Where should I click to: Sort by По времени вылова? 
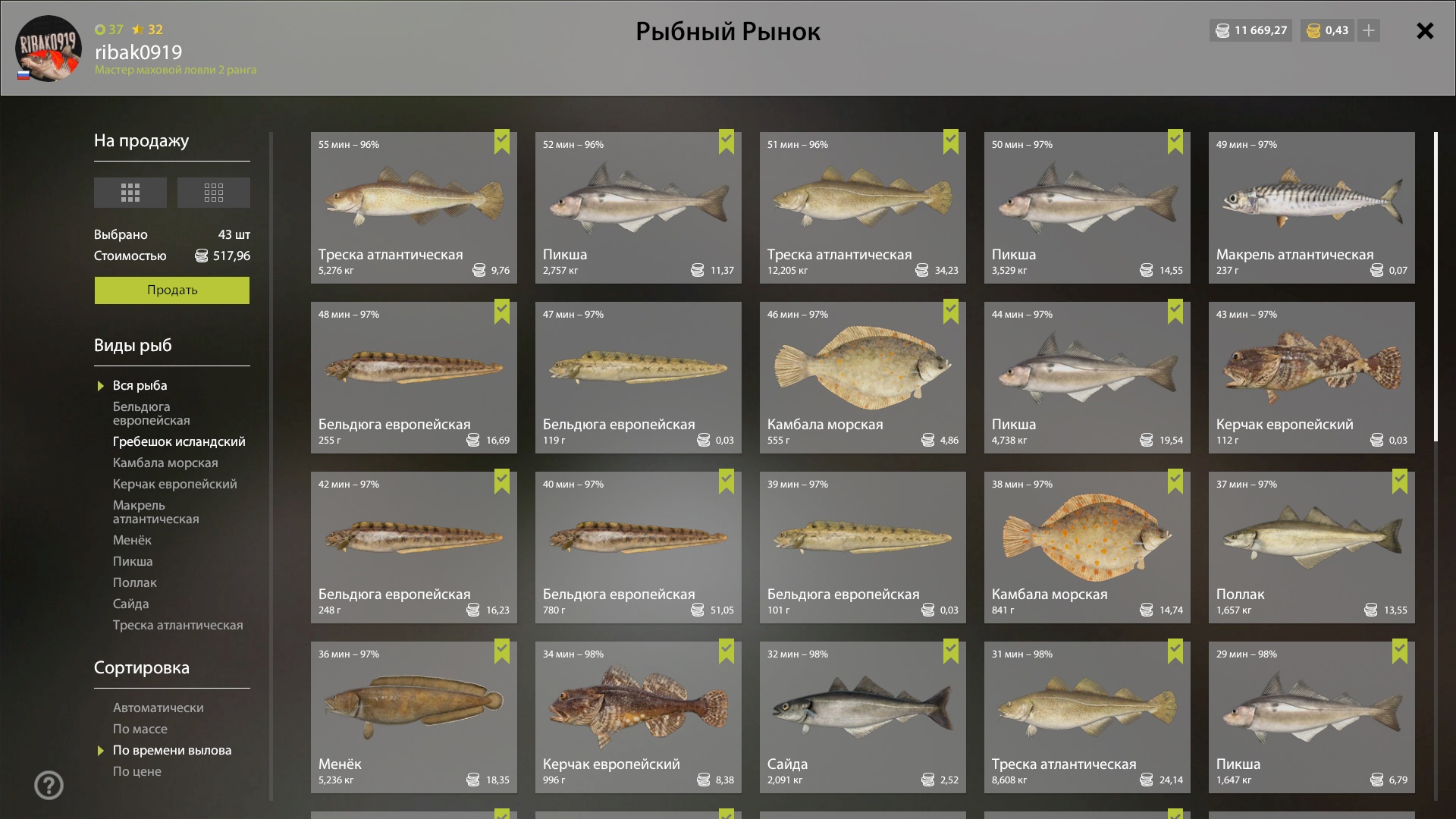coord(172,750)
